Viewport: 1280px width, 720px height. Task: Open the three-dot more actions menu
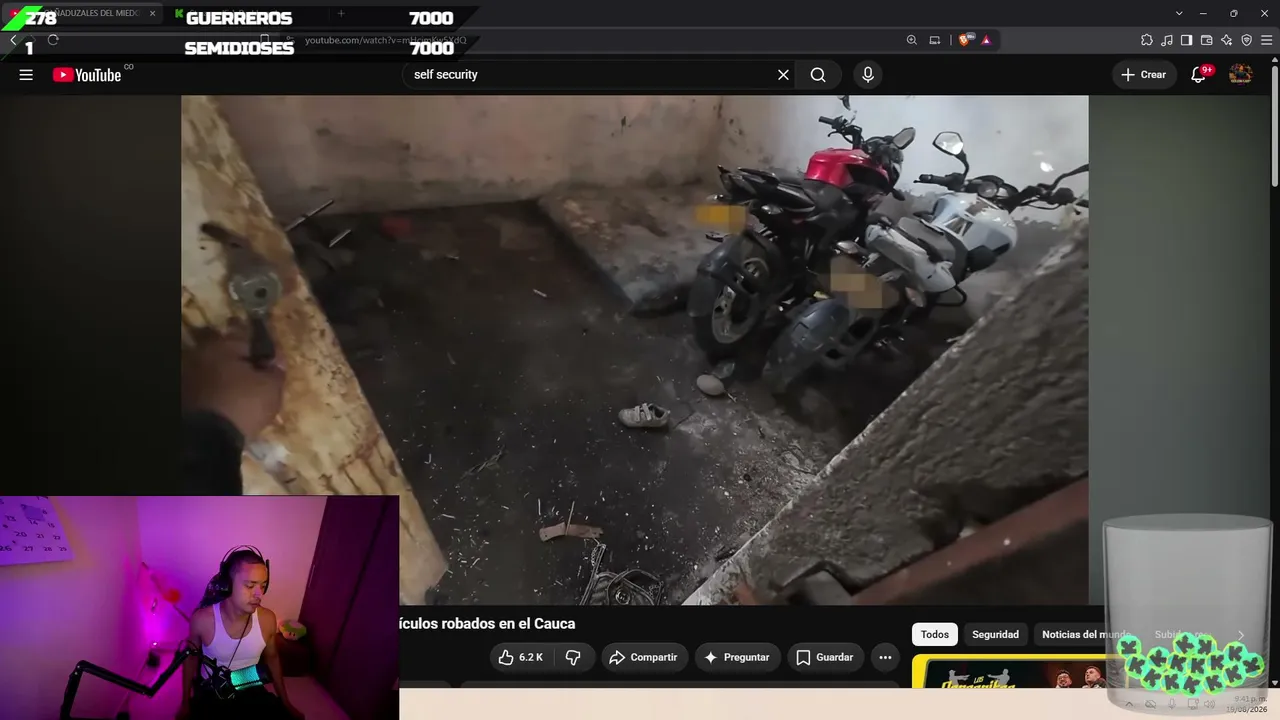(885, 657)
